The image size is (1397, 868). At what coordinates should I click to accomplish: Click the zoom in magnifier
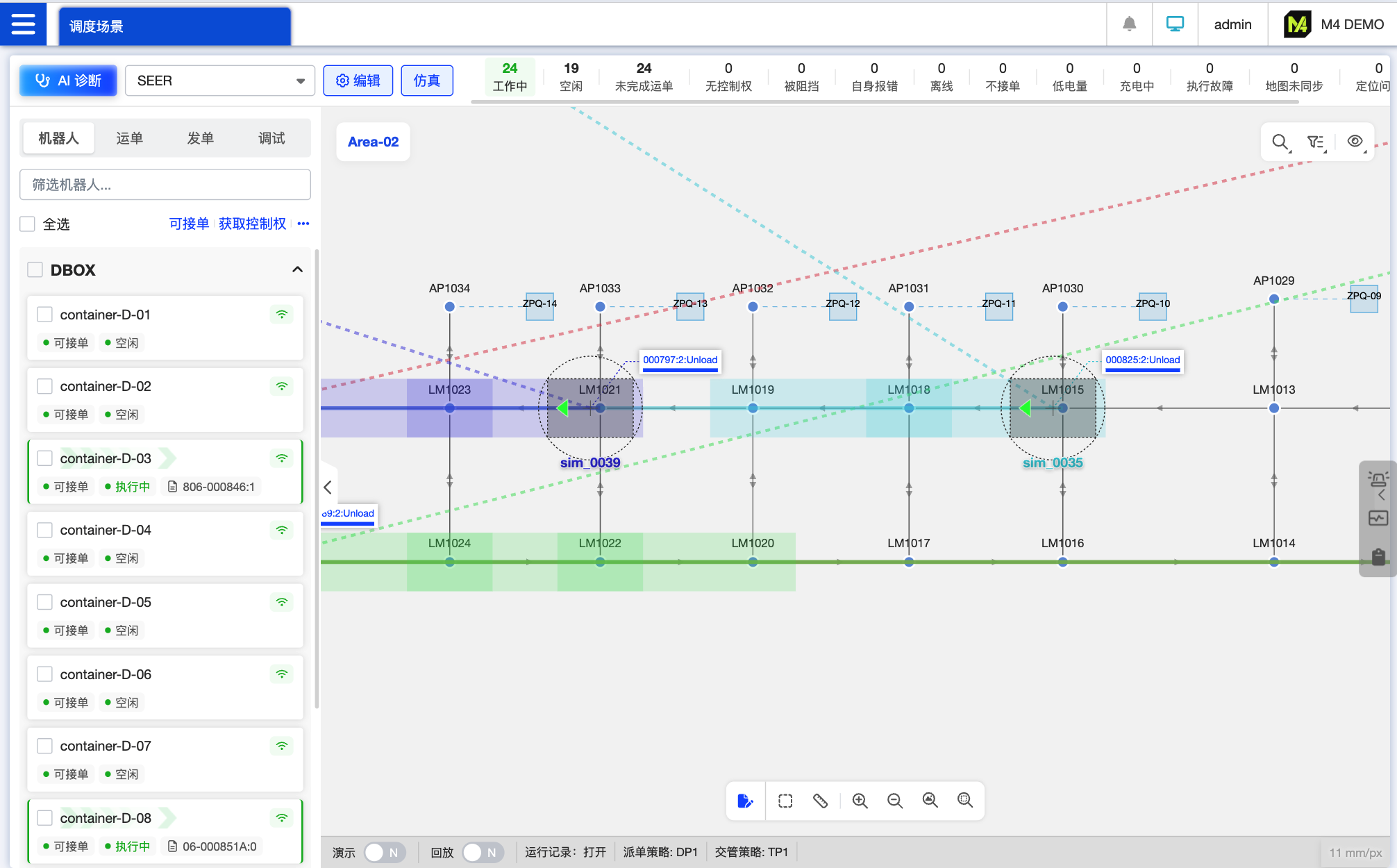click(x=860, y=801)
